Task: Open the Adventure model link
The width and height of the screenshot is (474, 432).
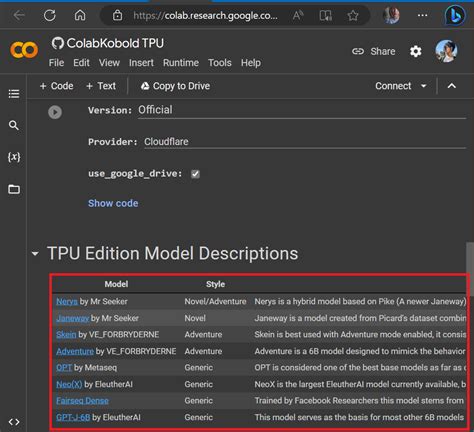Action: click(x=75, y=351)
